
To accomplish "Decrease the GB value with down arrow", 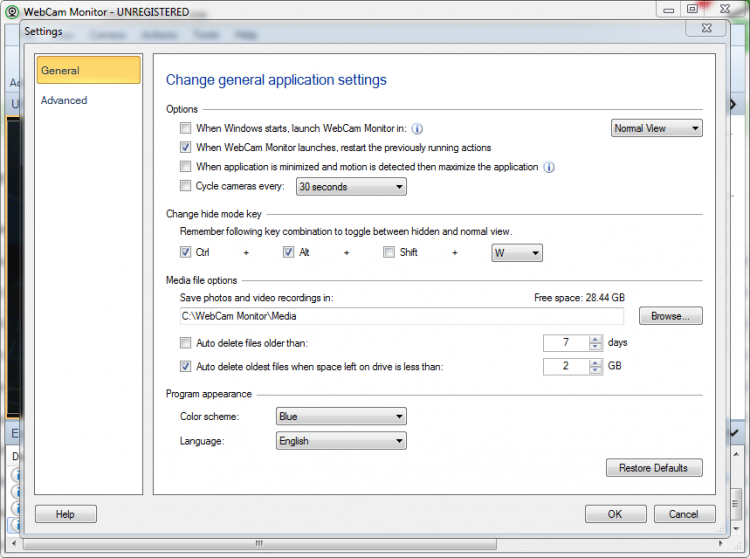I will point(595,371).
